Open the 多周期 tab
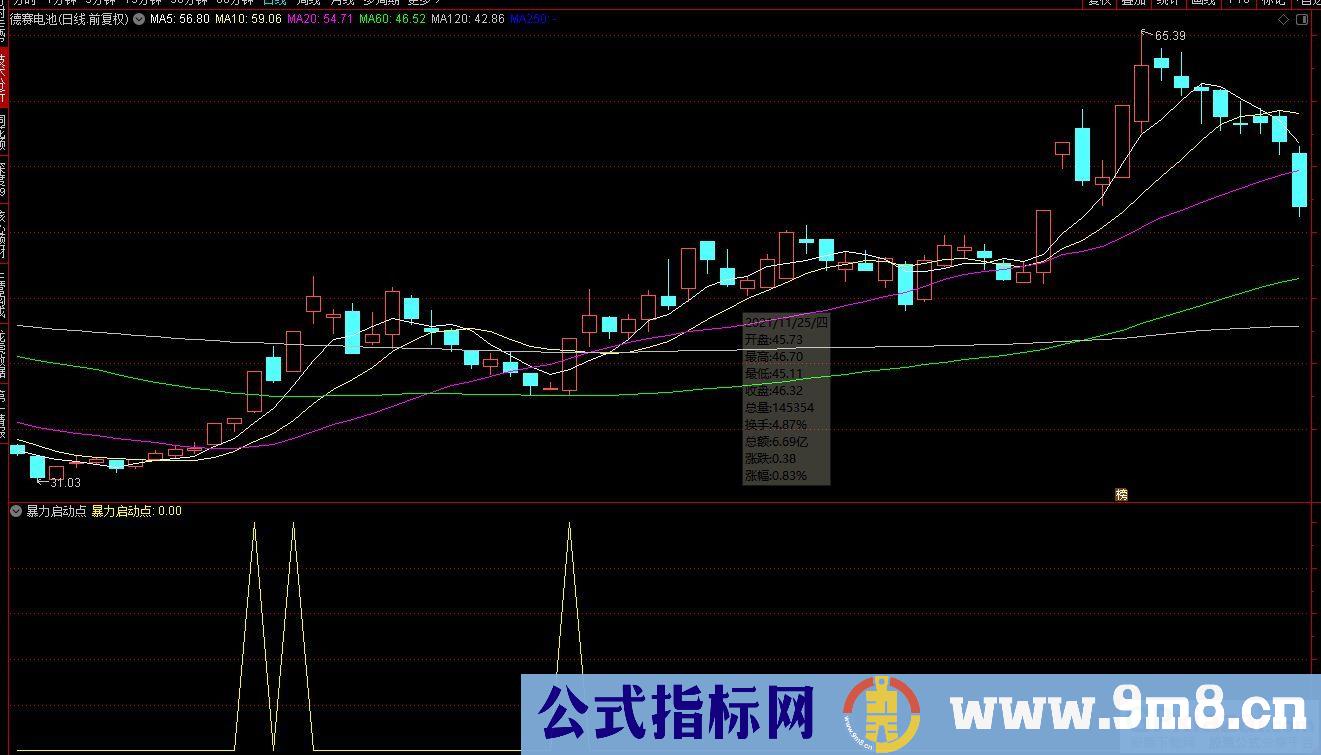The width and height of the screenshot is (1321, 755). 383,3
